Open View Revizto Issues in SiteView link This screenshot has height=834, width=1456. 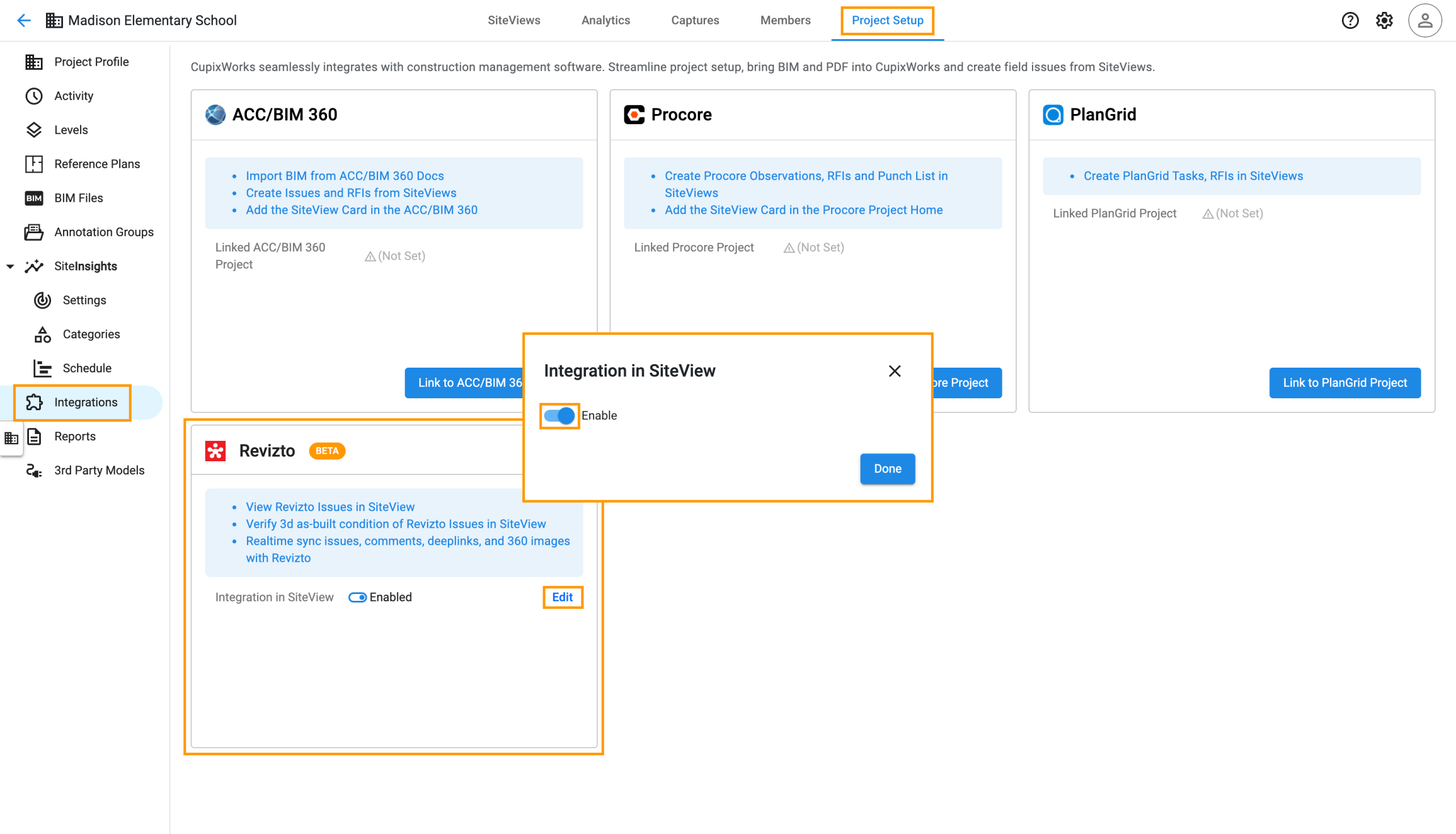tap(330, 507)
